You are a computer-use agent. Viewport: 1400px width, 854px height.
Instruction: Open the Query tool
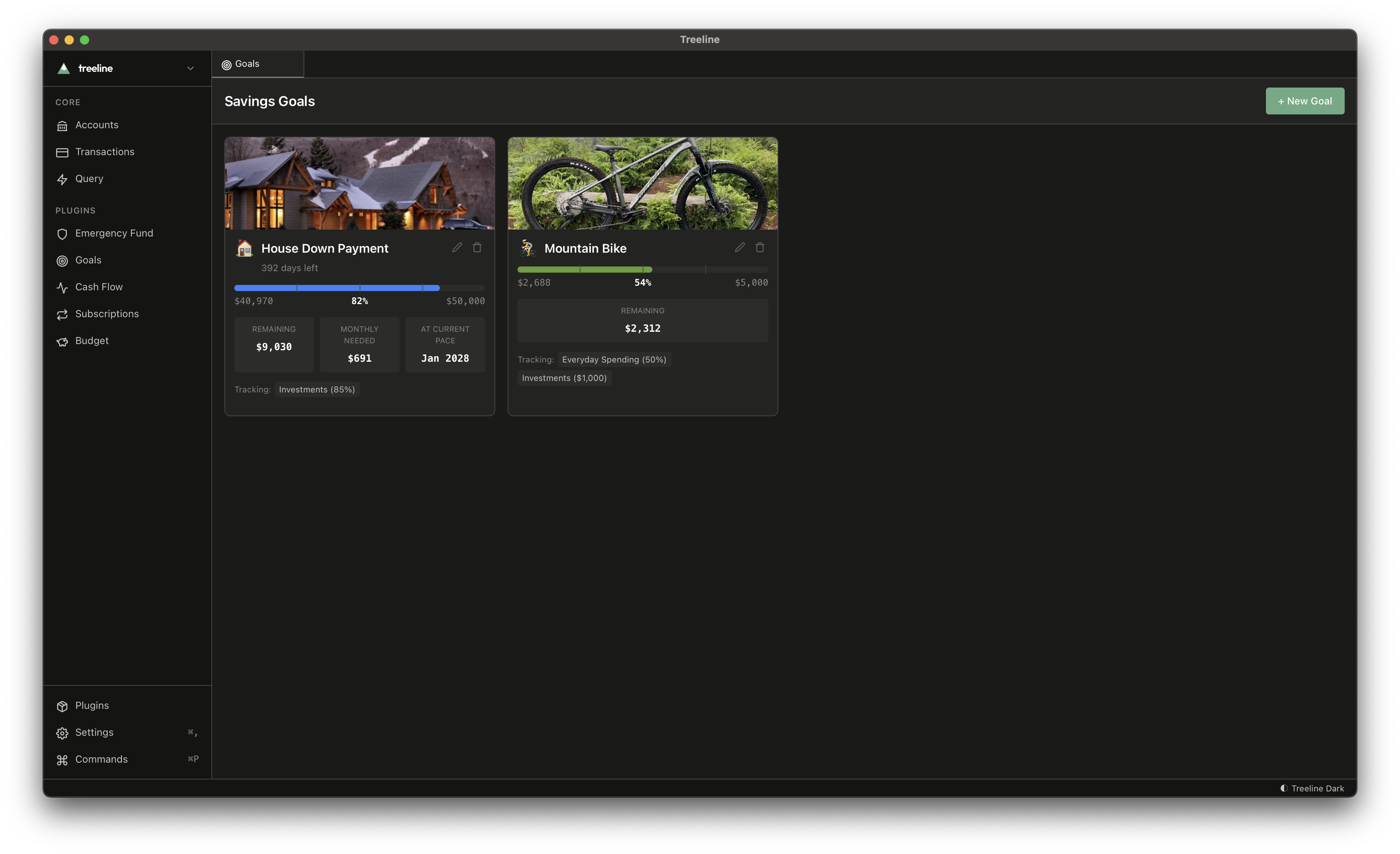pos(90,179)
